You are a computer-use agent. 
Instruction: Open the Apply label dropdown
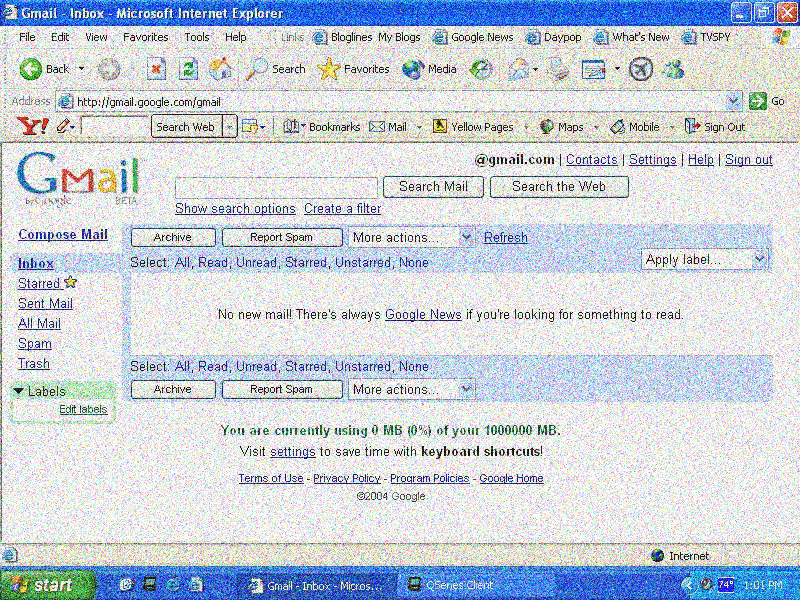(x=704, y=260)
